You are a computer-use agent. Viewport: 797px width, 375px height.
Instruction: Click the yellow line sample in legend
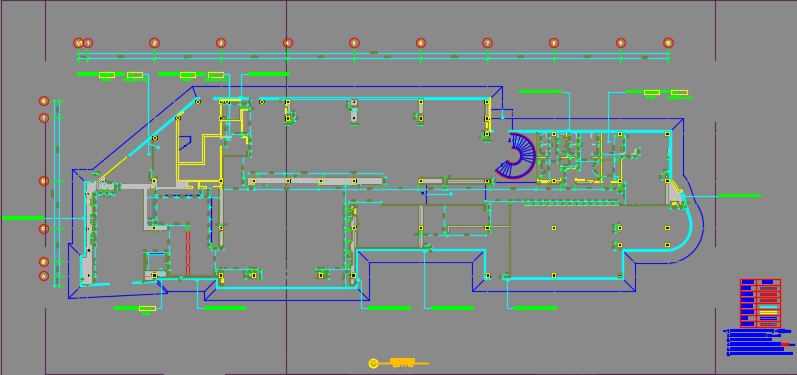(x=769, y=312)
